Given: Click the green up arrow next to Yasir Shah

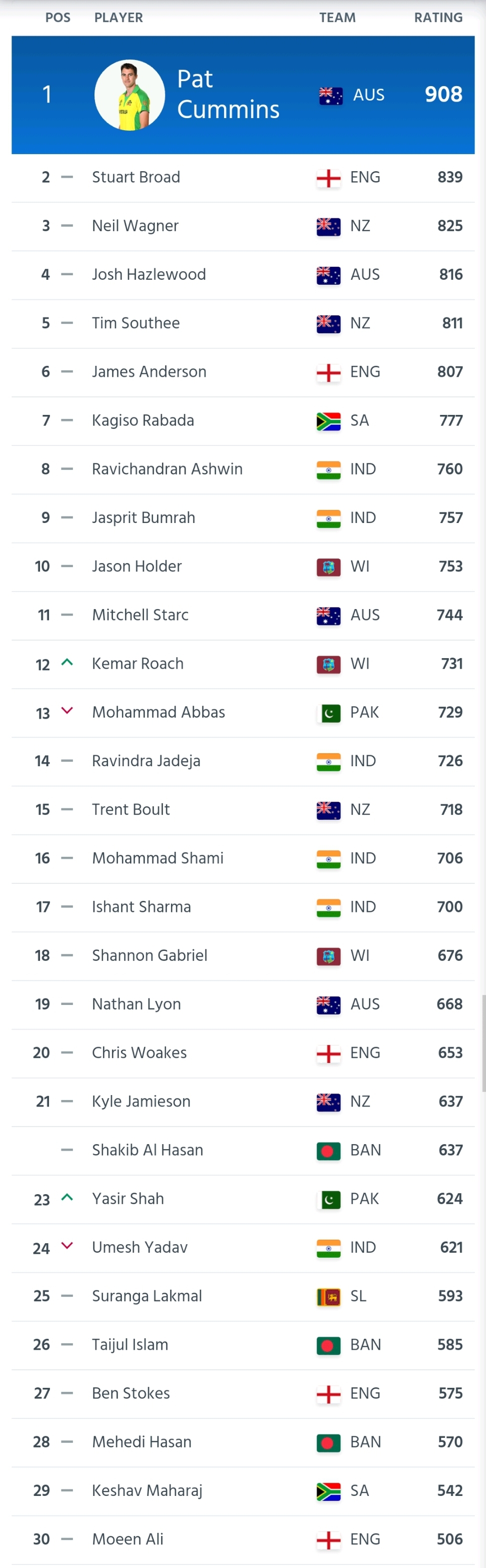Looking at the screenshot, I should (x=67, y=1197).
